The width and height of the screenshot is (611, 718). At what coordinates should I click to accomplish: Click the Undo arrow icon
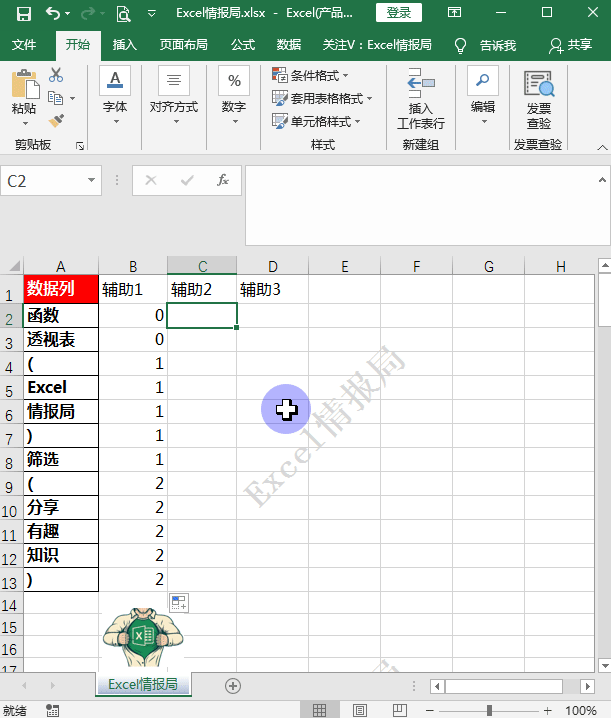pos(53,14)
